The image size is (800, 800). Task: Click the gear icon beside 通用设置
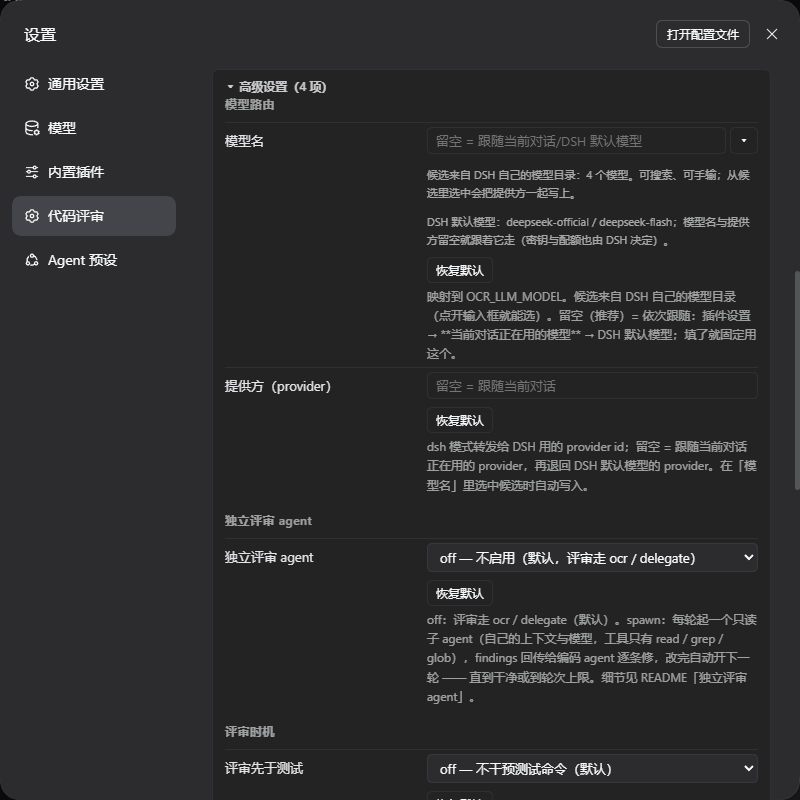pos(32,84)
